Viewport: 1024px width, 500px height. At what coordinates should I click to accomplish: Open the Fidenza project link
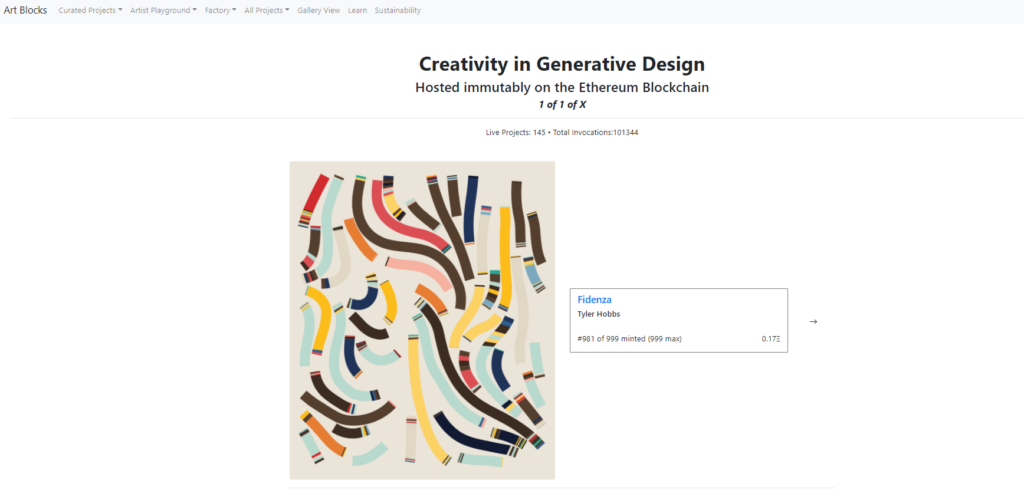tap(594, 299)
